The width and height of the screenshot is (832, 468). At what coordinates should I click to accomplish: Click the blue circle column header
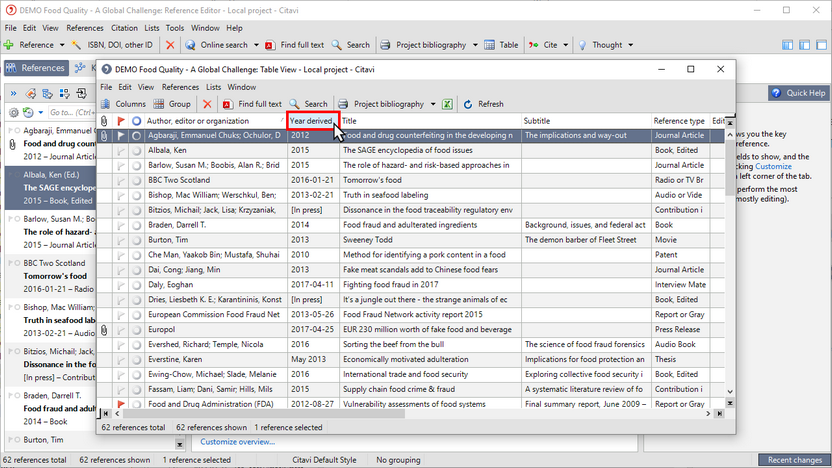[x=136, y=121]
